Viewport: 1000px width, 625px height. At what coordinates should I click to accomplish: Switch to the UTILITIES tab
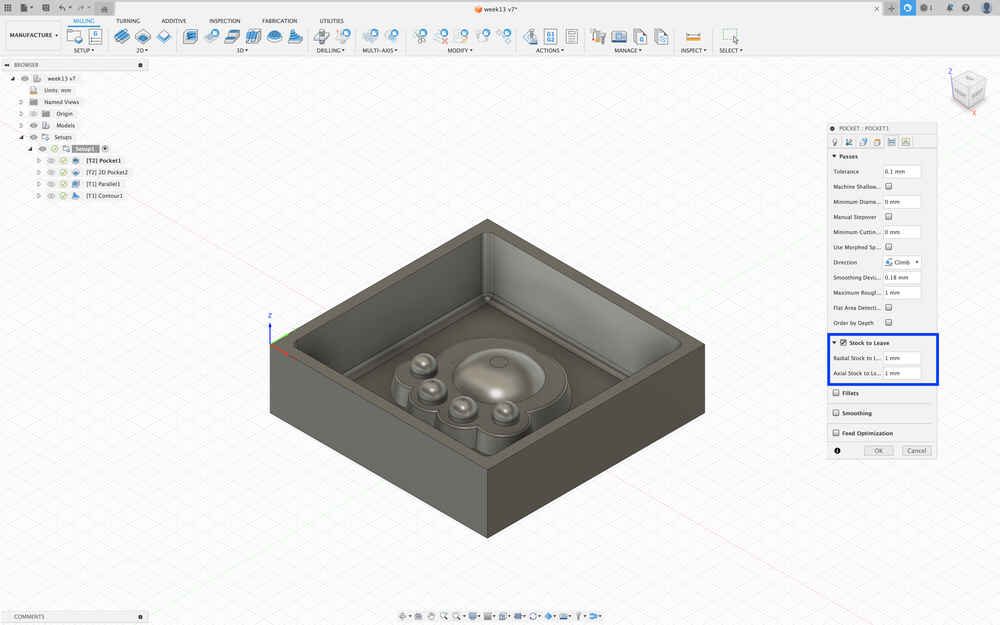332,21
